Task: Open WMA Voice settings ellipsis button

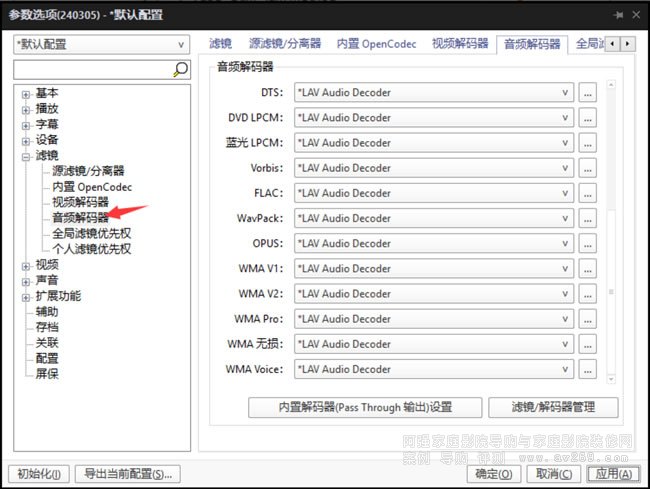Action: (x=587, y=369)
